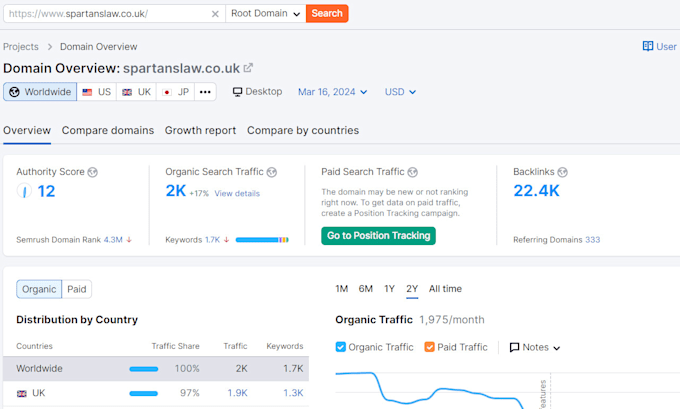680x409 pixels.
Task: Select the Worldwide database button
Action: pyautogui.click(x=40, y=92)
